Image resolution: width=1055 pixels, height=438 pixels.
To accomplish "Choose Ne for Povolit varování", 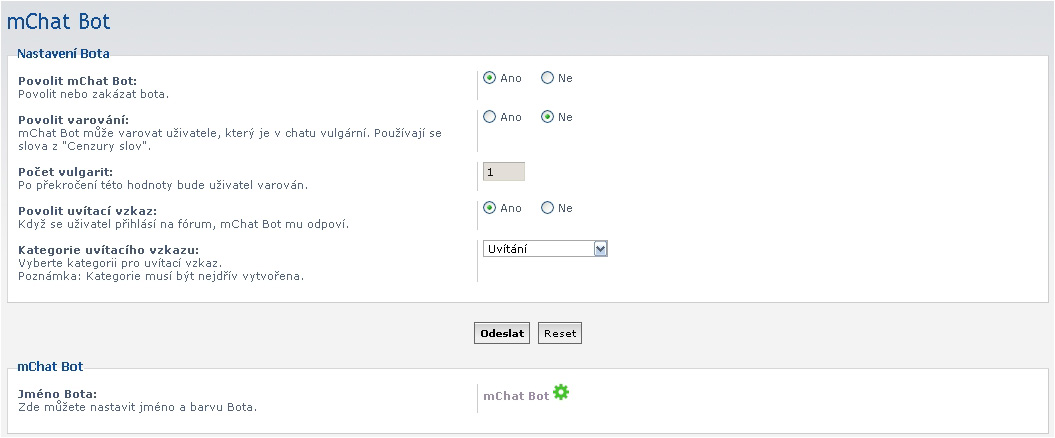I will pos(548,117).
